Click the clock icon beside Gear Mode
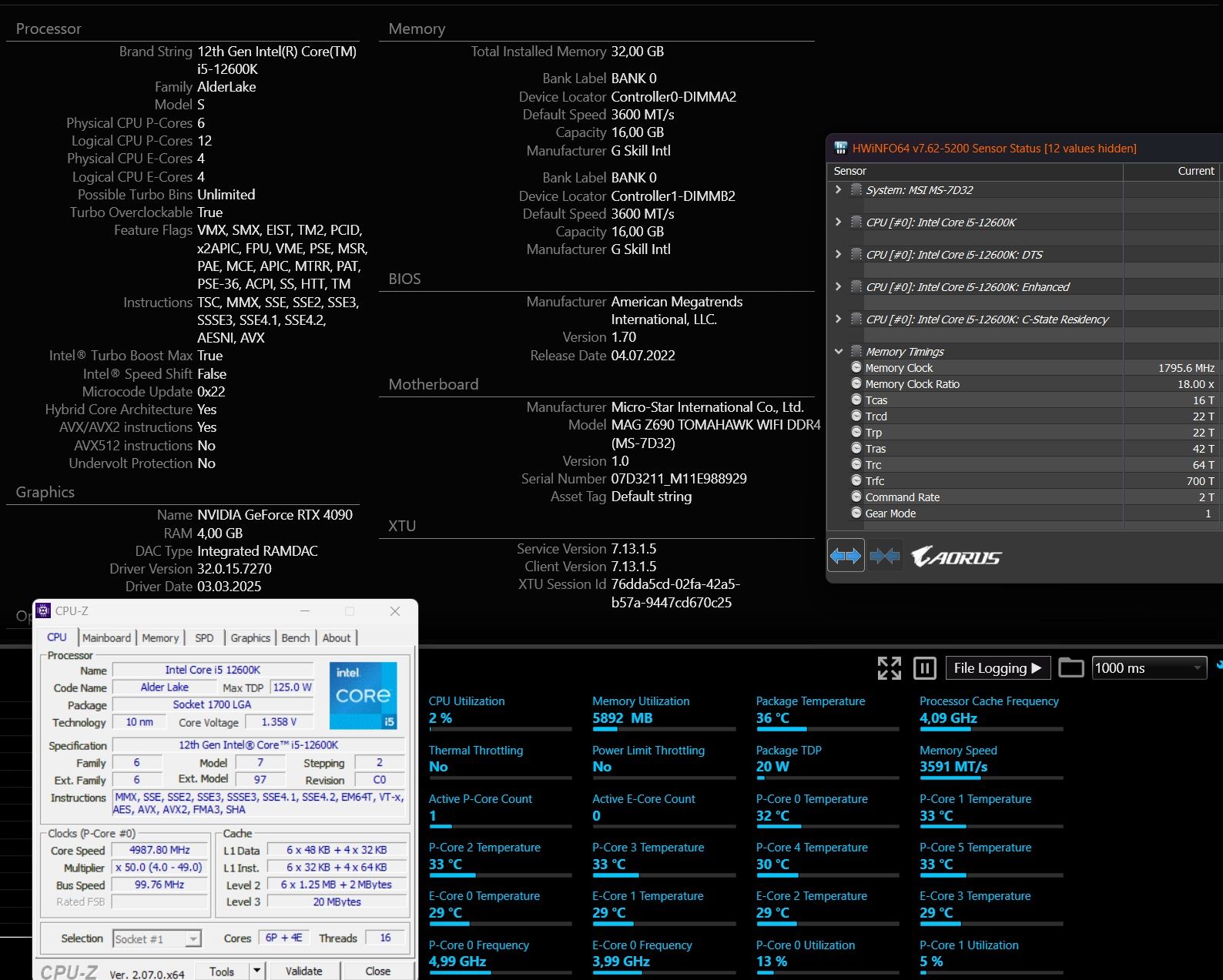This screenshot has height=980, width=1223. 856,513
